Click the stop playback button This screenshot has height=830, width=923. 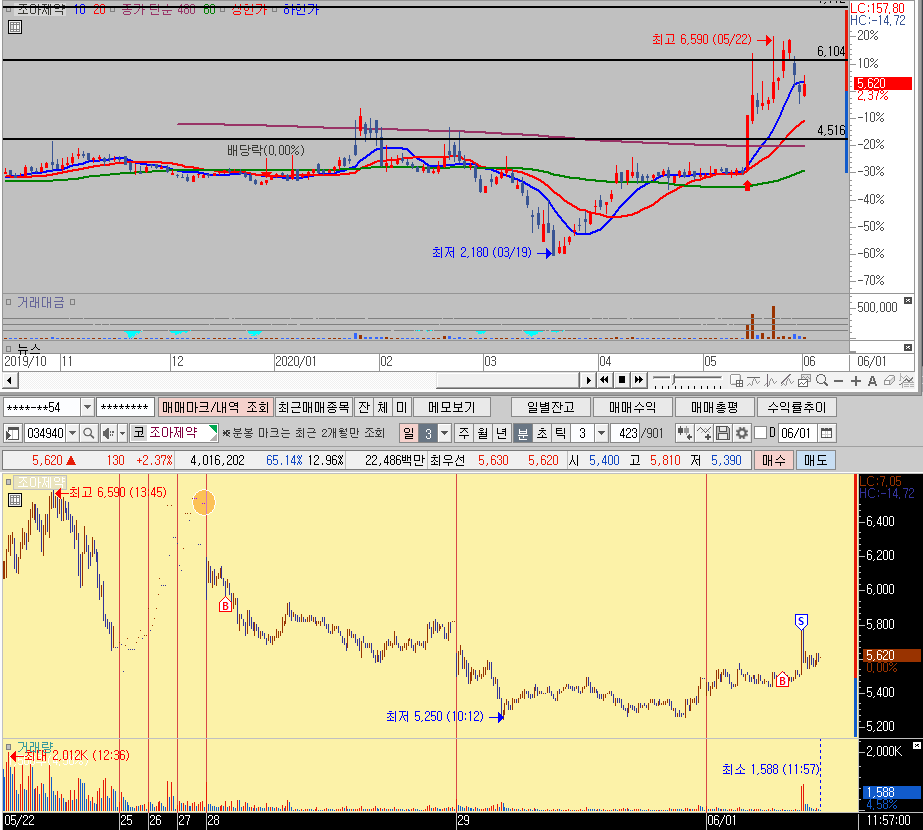click(x=621, y=381)
